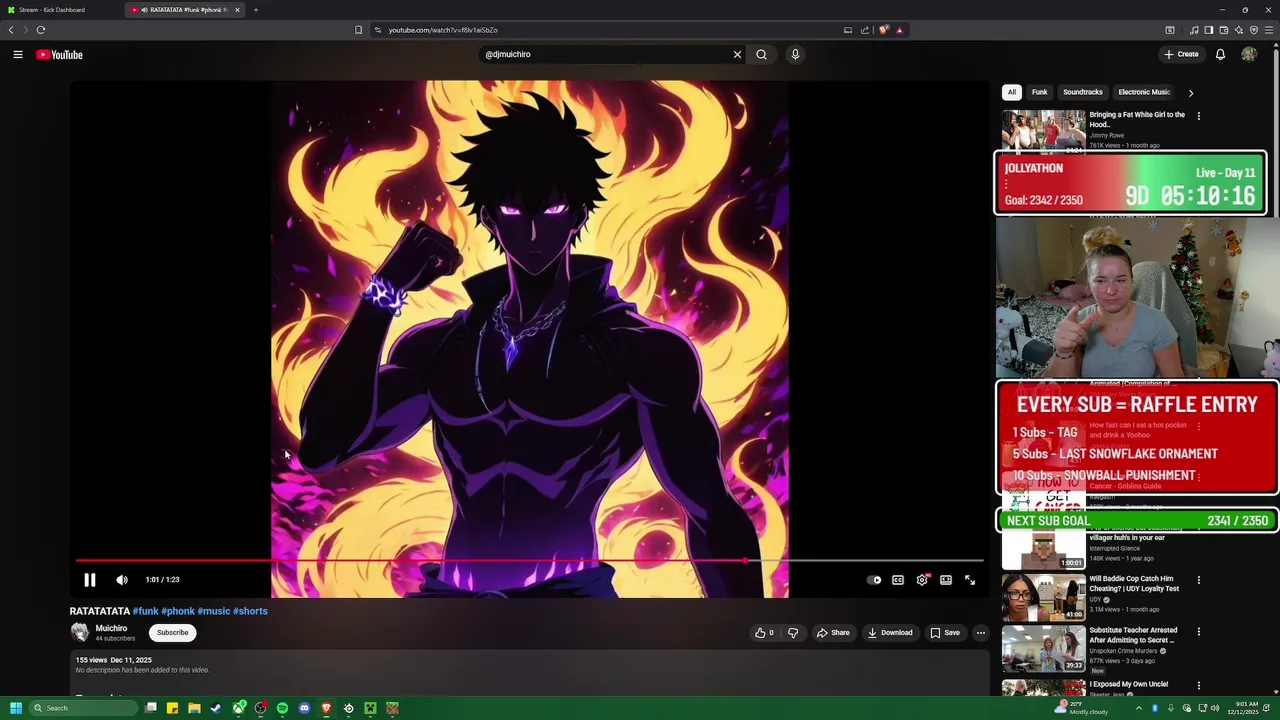Save the video to a playlist

945,633
